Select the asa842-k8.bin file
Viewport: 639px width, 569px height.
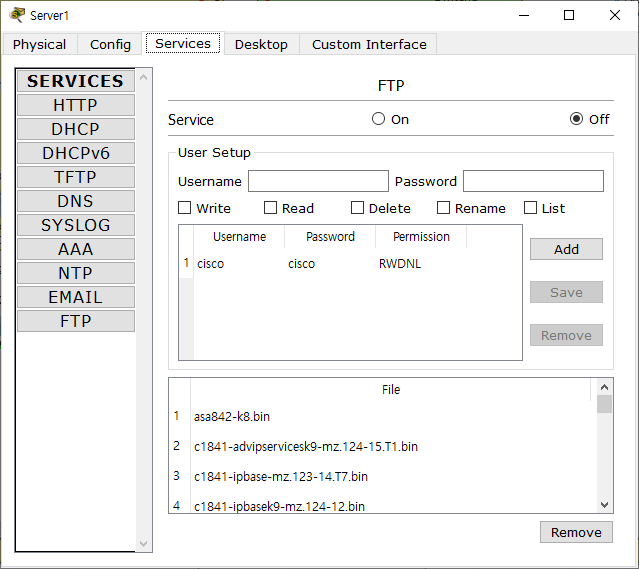click(231, 417)
